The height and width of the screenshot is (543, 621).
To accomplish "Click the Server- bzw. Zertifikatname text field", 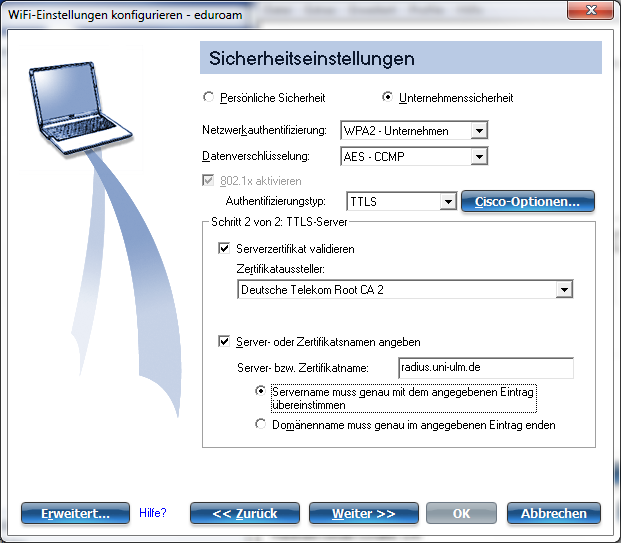I will coord(485,368).
